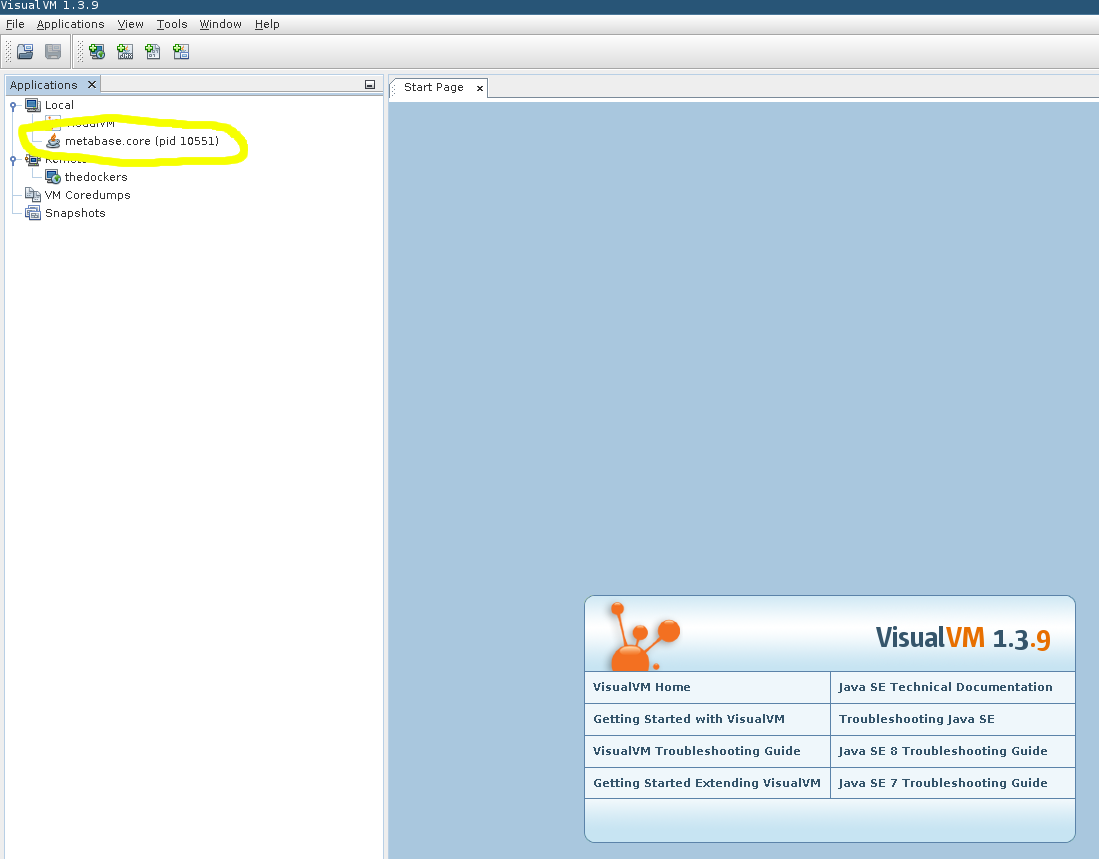Collapse the Remote tree node
Viewport: 1099px width, 859px height.
coord(14,159)
